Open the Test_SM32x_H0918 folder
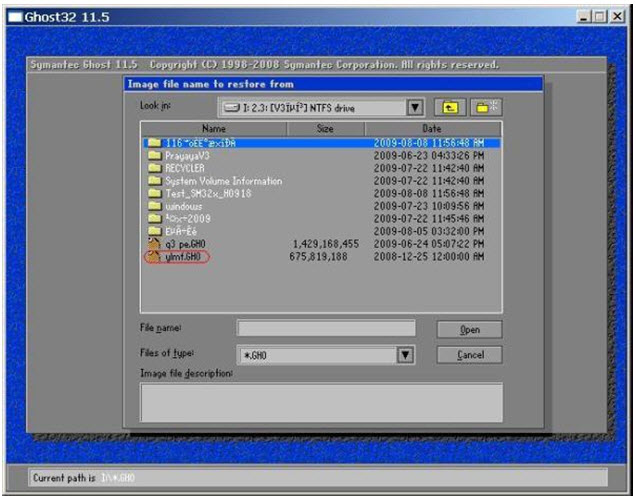Image resolution: width=636 pixels, height=500 pixels. [198, 193]
